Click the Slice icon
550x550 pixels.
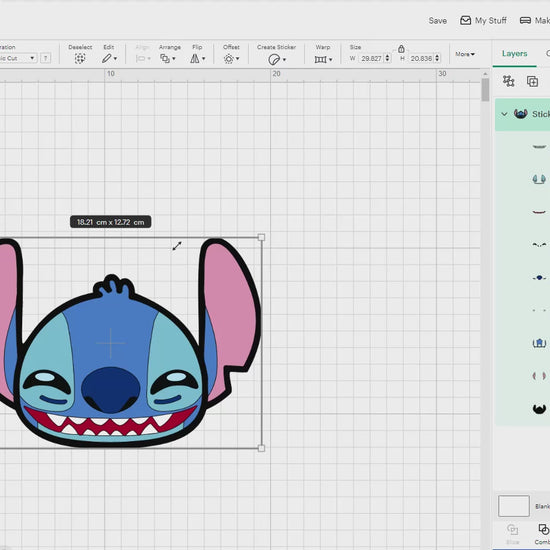tap(512, 530)
